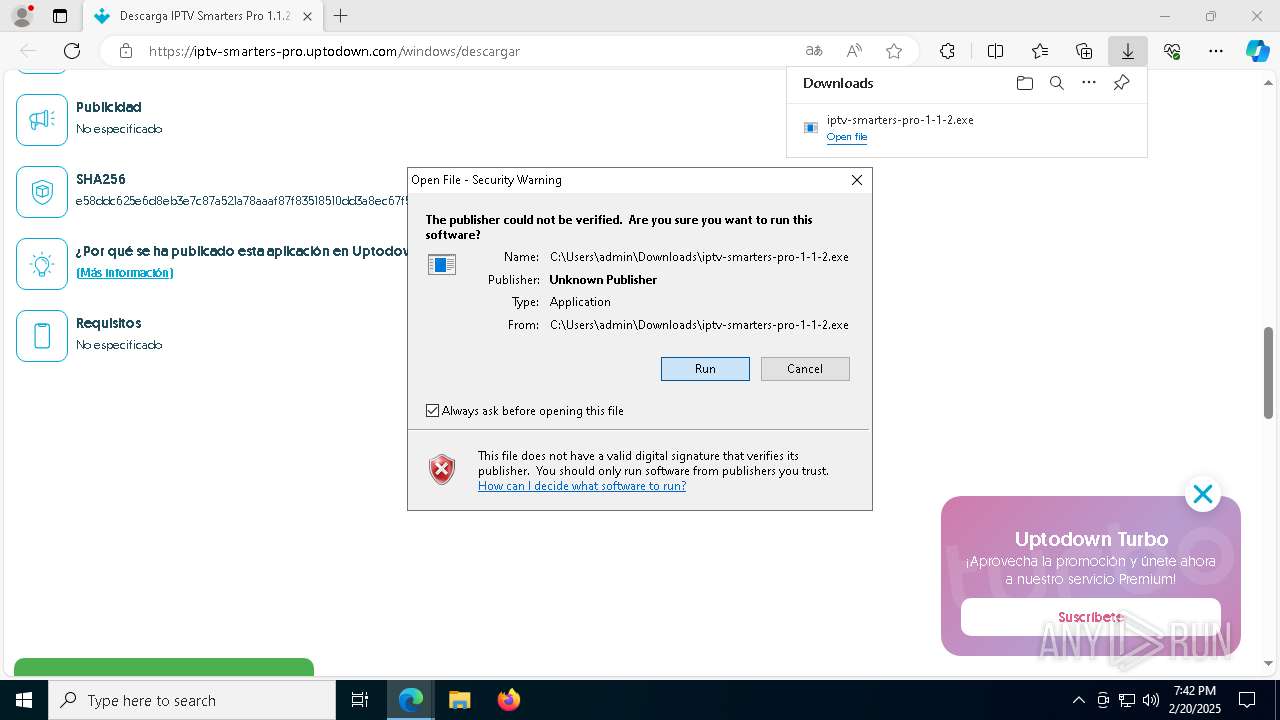Open the volume tray icon
1280x720 pixels.
click(1150, 700)
